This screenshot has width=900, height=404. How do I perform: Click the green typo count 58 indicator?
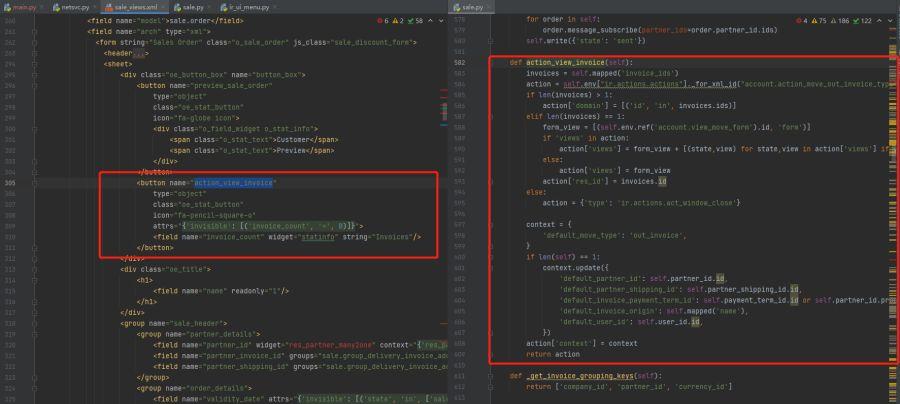coord(415,21)
